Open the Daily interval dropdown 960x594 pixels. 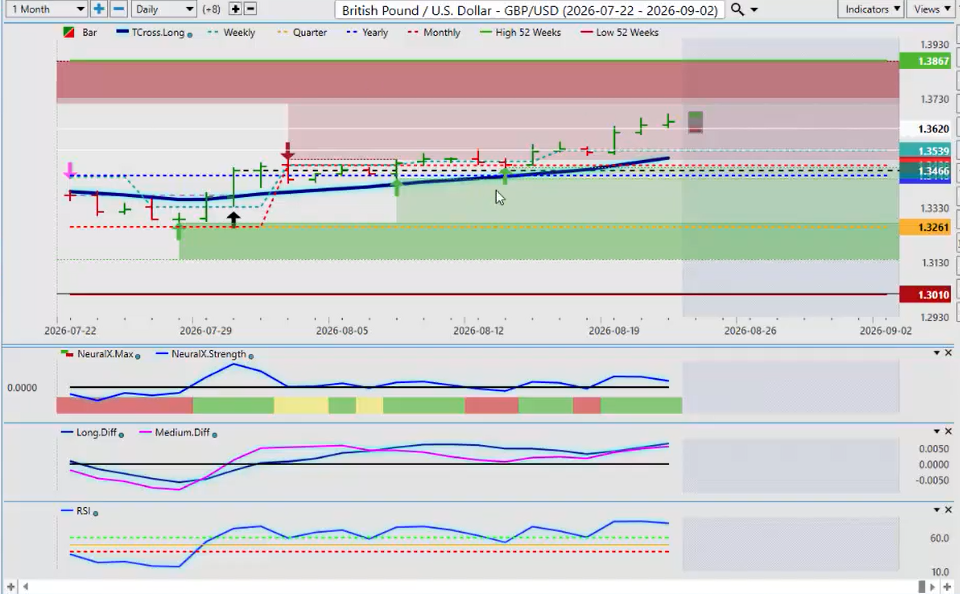coord(163,9)
